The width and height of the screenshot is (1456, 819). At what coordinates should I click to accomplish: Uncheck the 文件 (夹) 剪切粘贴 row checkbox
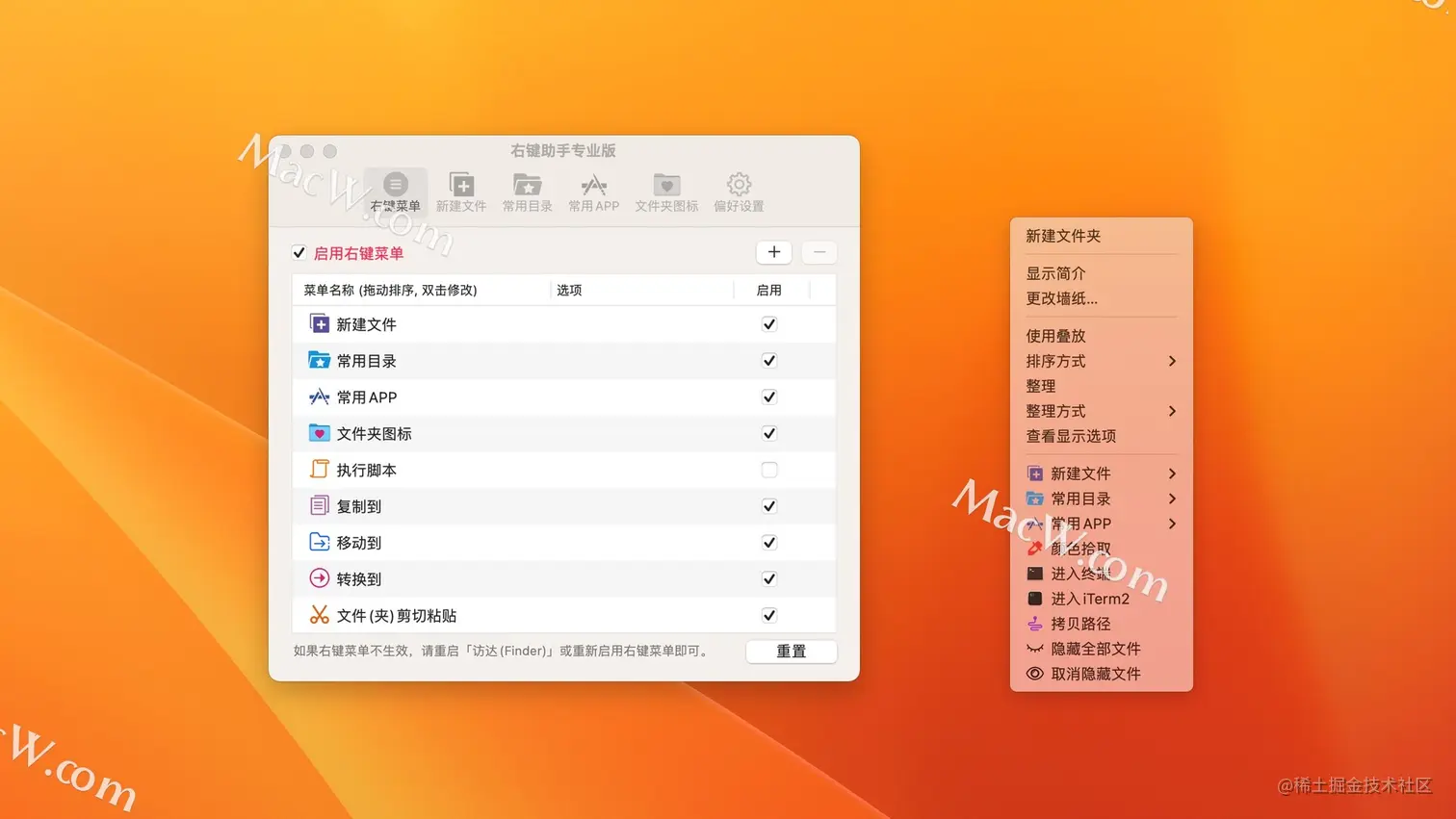pos(768,615)
